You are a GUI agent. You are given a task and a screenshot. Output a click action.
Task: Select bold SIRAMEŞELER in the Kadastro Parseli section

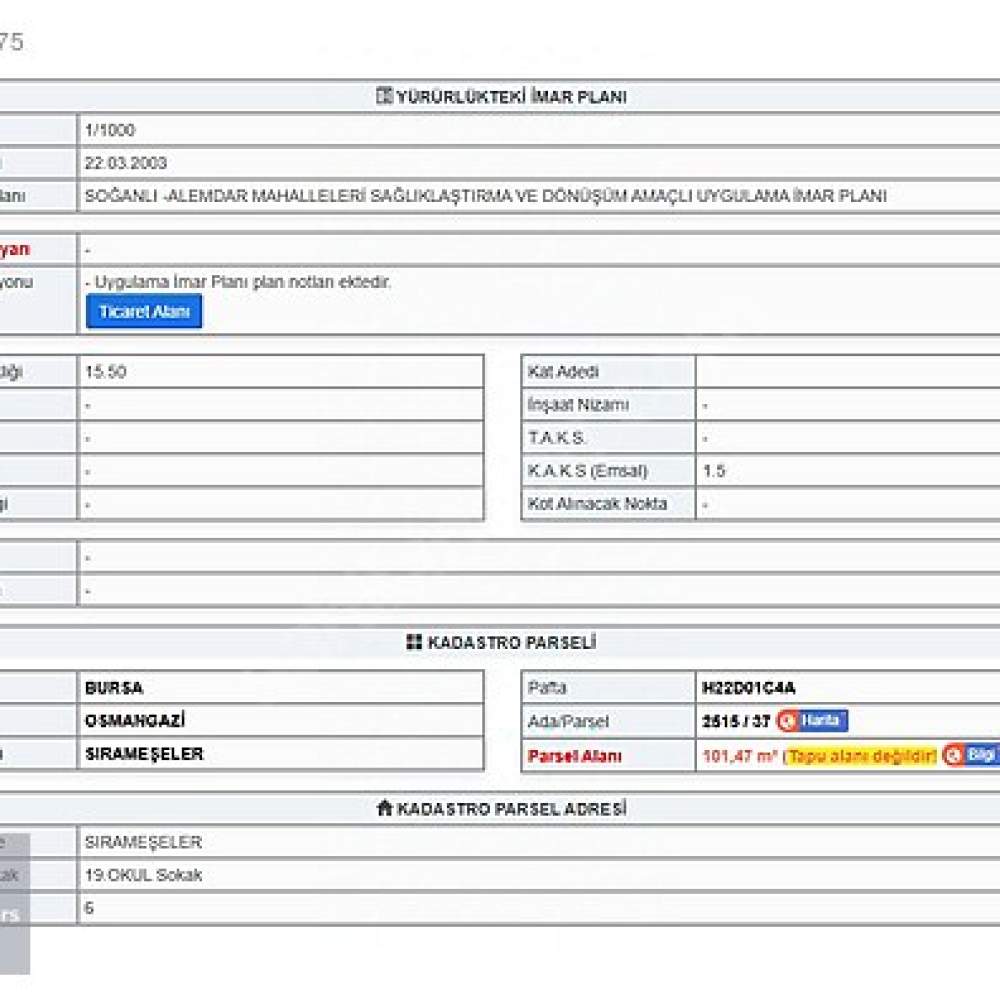pyautogui.click(x=144, y=754)
